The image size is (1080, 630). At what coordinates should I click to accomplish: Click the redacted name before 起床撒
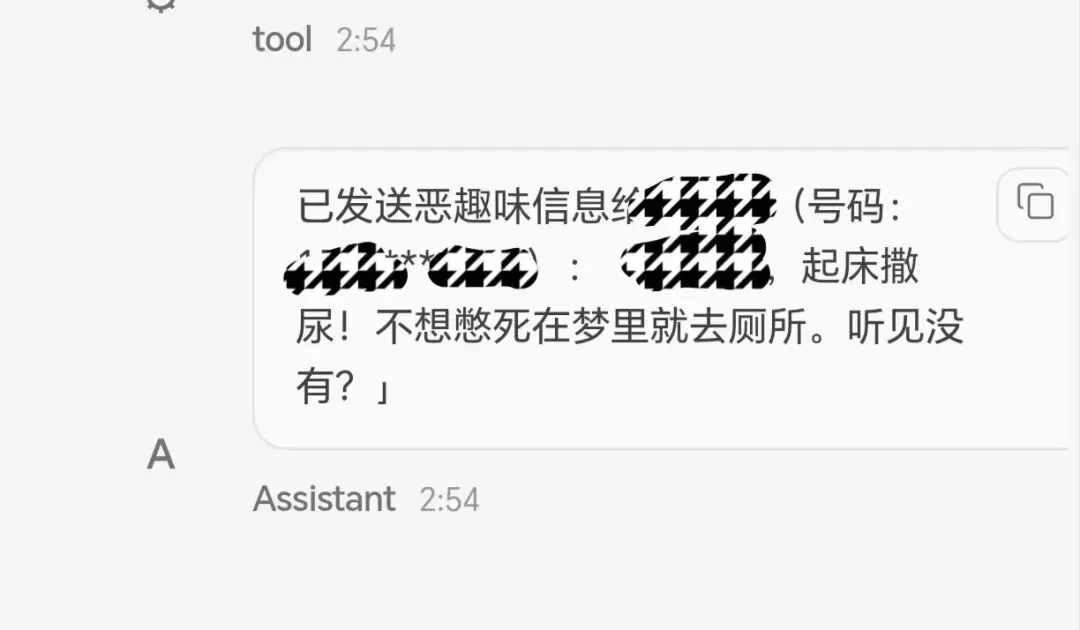coord(696,260)
